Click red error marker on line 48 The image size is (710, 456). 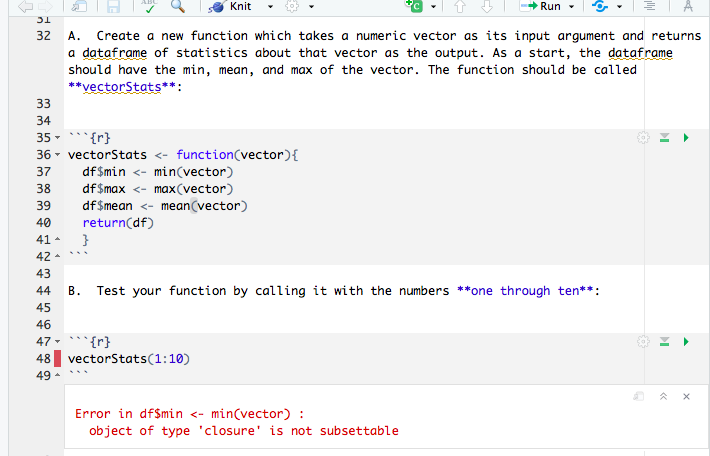(58, 359)
